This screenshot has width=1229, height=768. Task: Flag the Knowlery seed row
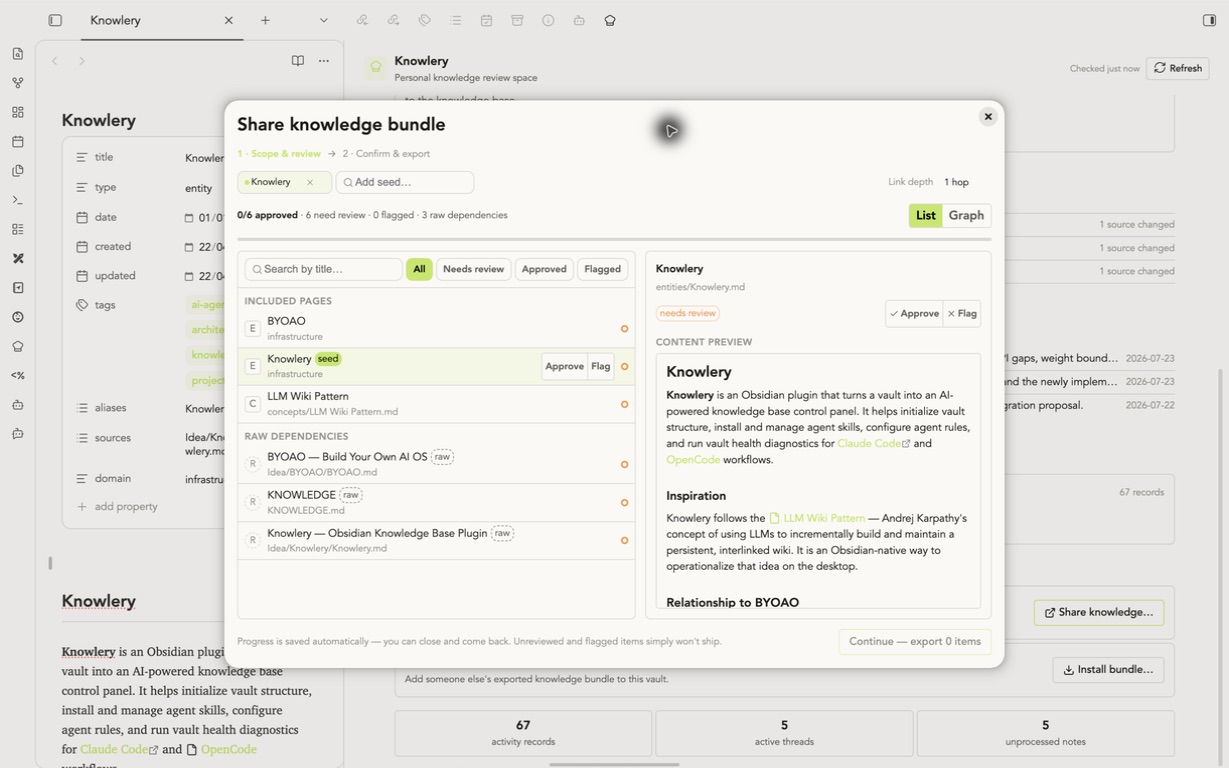pyautogui.click(x=600, y=366)
